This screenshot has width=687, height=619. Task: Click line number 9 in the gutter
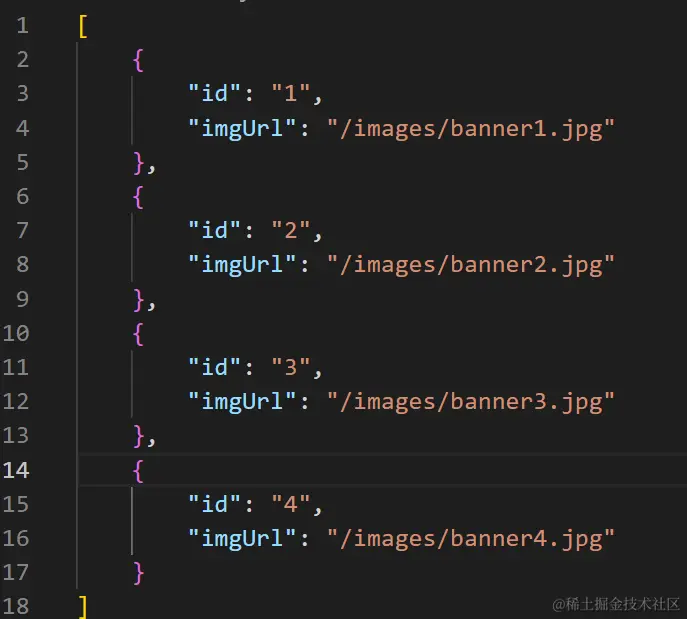pos(23,299)
